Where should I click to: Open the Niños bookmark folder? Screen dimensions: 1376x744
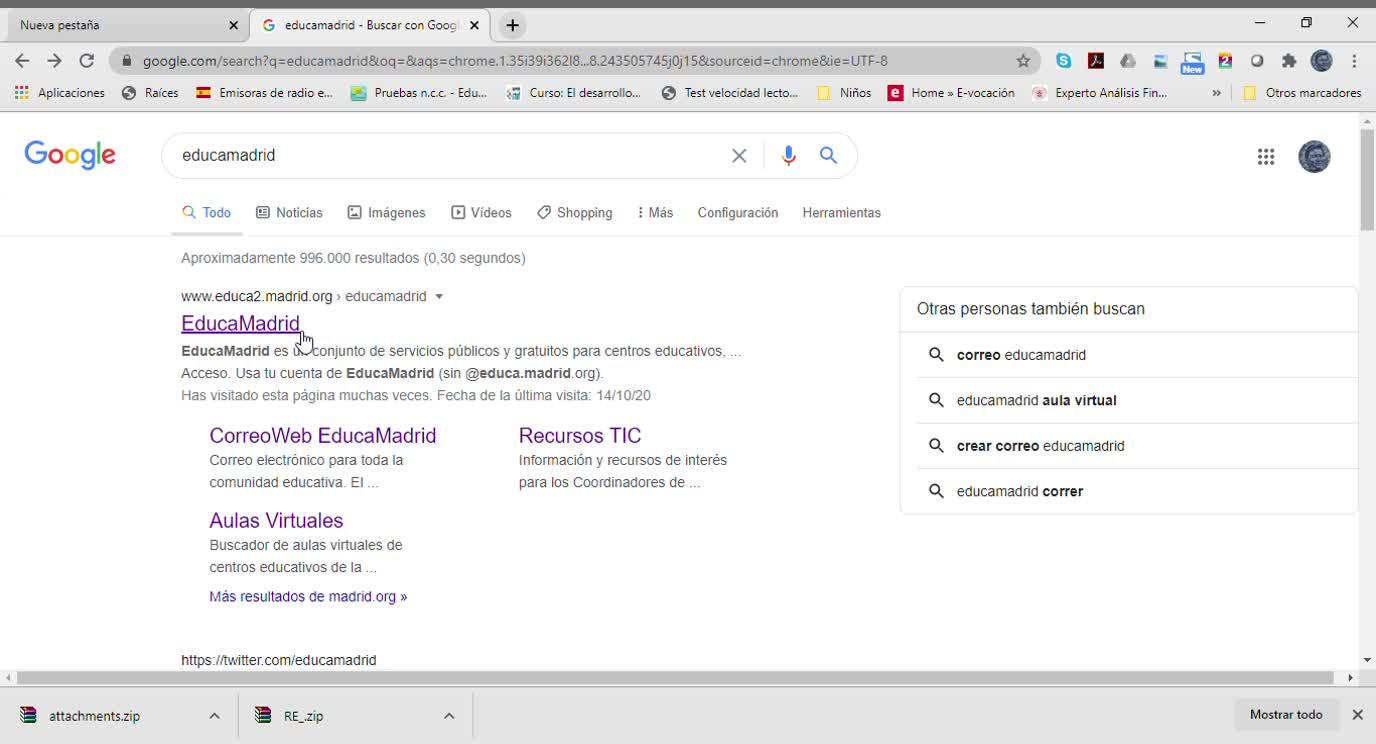pyautogui.click(x=844, y=93)
